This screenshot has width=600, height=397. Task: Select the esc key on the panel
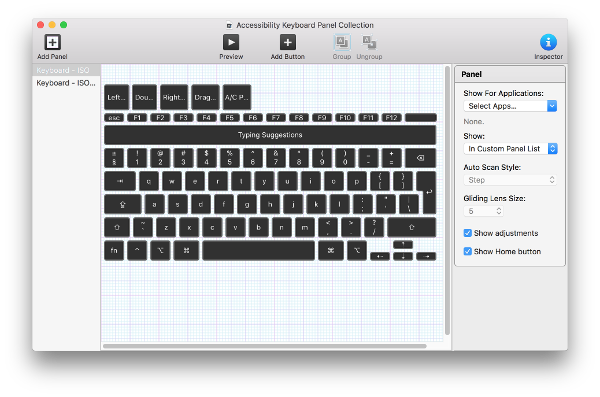[x=114, y=118]
